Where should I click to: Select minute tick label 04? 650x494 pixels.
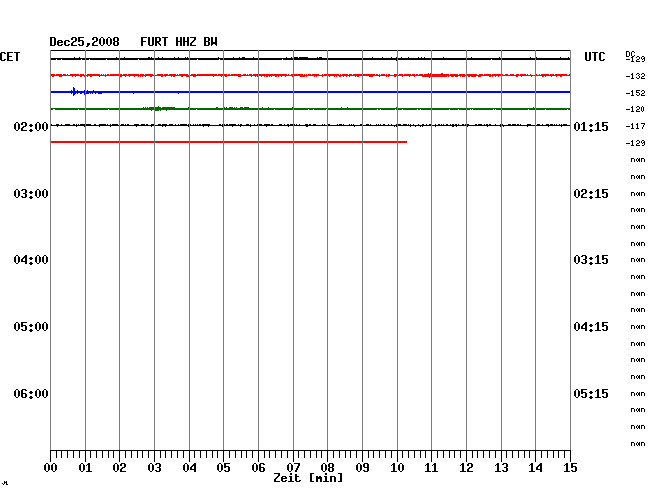point(189,468)
